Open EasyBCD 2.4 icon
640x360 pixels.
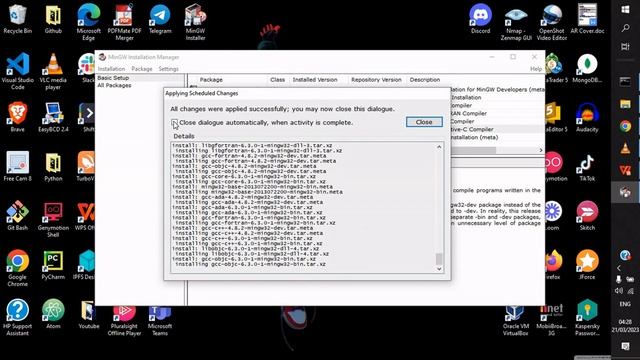click(x=53, y=118)
